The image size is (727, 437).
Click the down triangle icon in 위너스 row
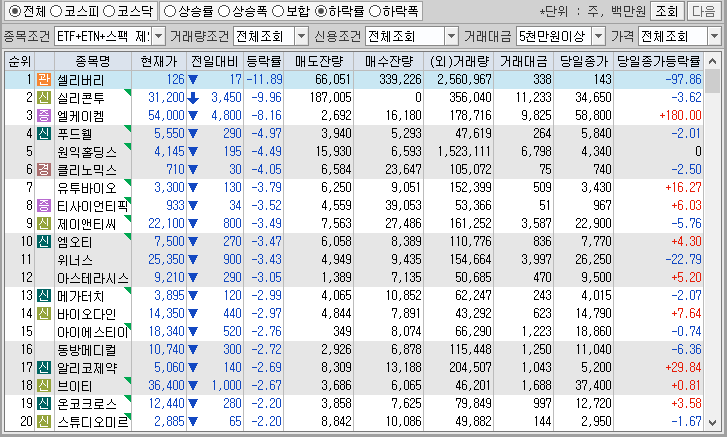click(193, 260)
